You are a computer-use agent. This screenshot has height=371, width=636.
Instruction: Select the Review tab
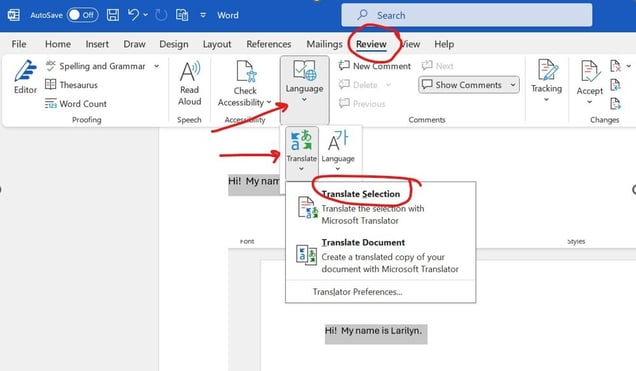click(x=371, y=44)
